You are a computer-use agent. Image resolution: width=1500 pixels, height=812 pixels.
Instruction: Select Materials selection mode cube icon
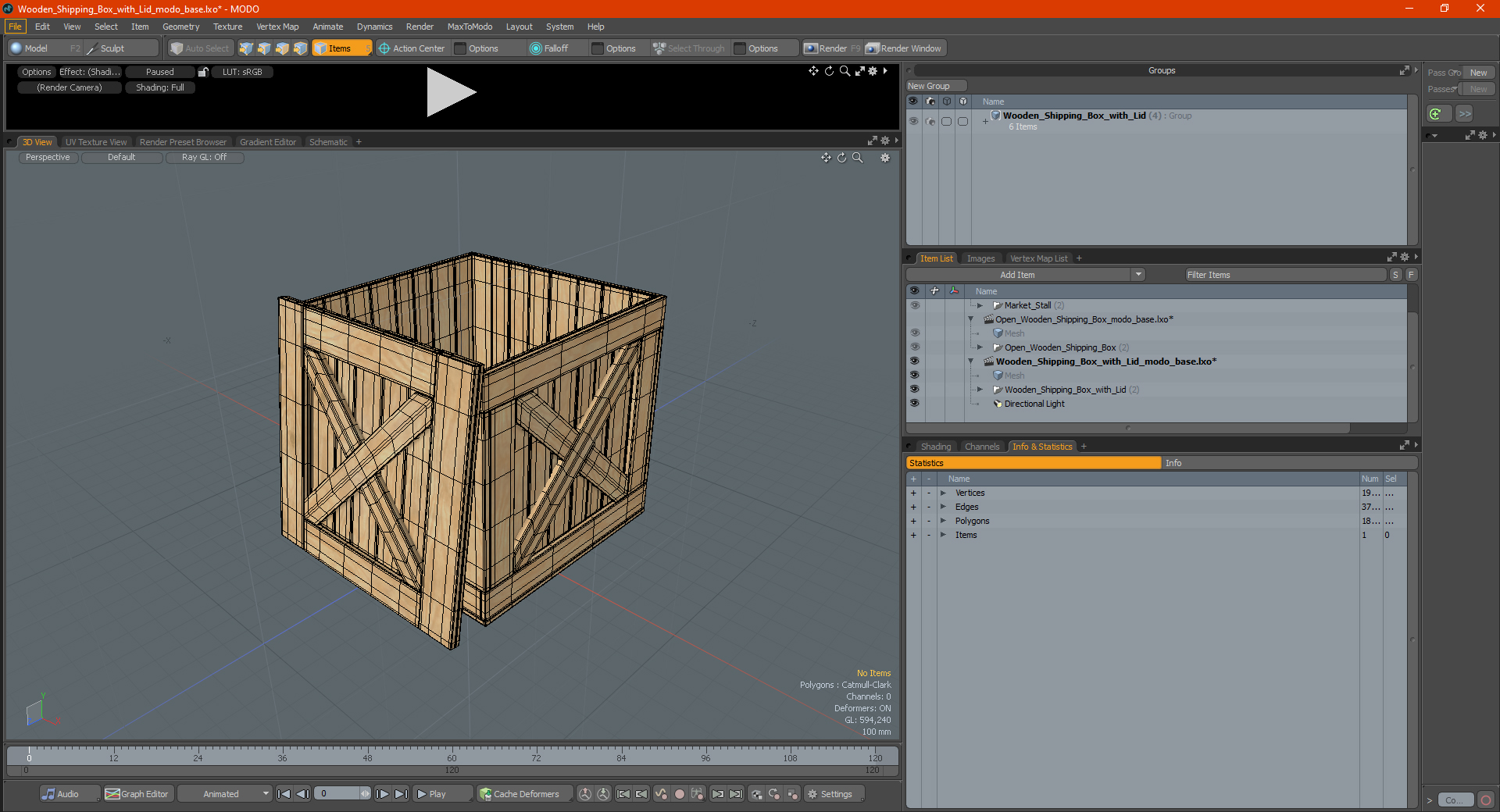click(x=300, y=48)
